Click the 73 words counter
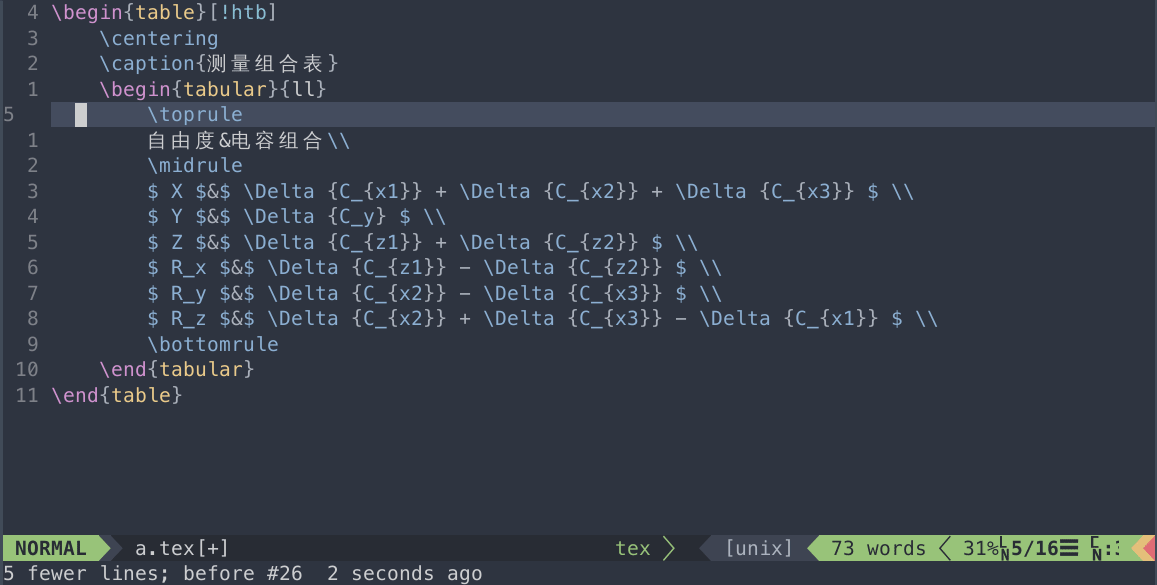The width and height of the screenshot is (1157, 585). click(878, 548)
